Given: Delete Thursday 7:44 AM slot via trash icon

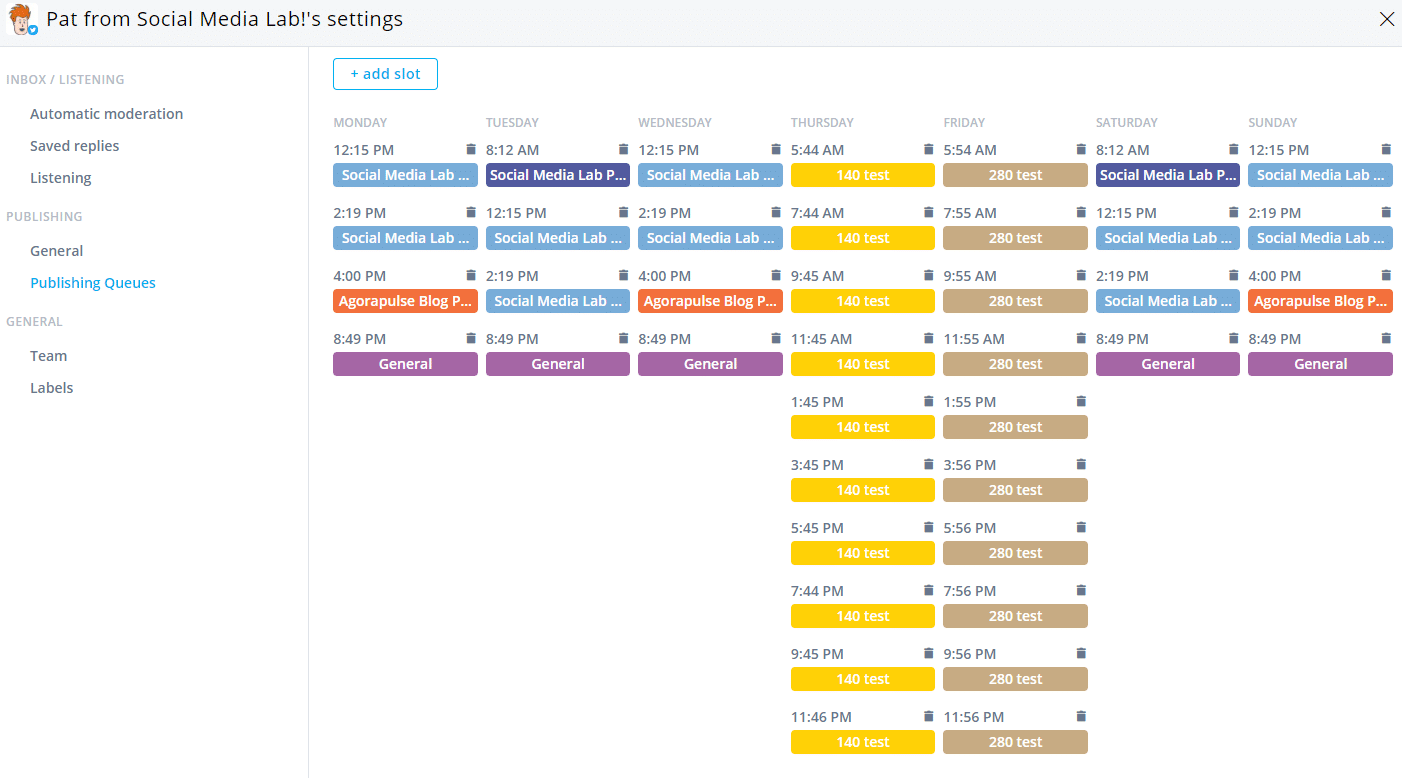Looking at the screenshot, I should 929,212.
